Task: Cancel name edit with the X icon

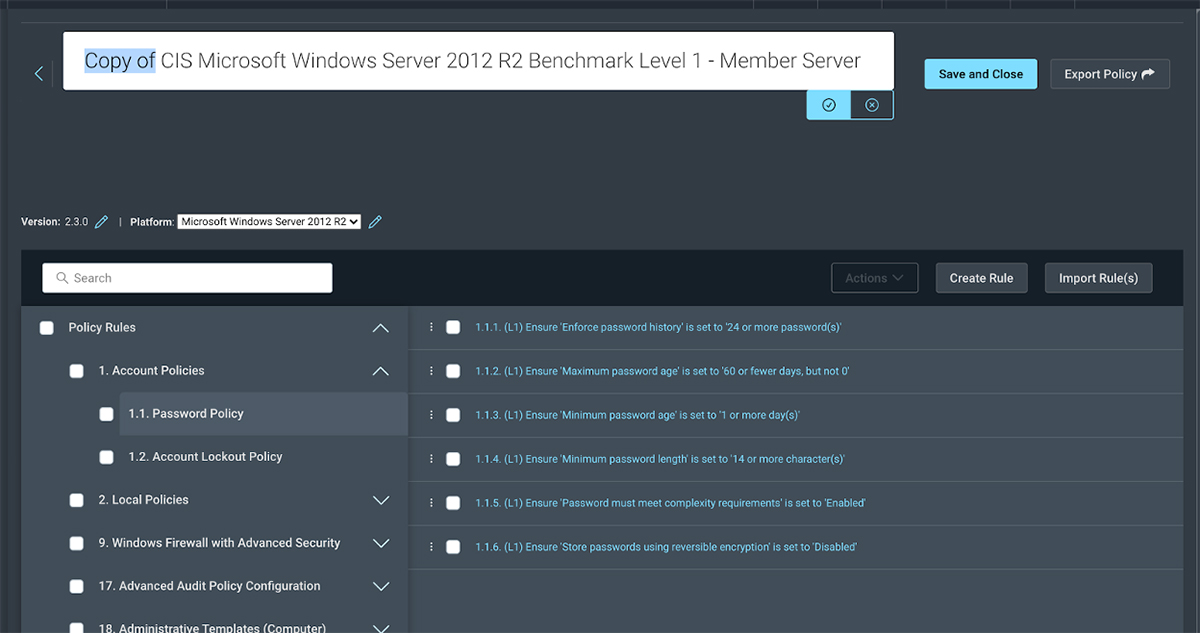Action: coord(872,105)
